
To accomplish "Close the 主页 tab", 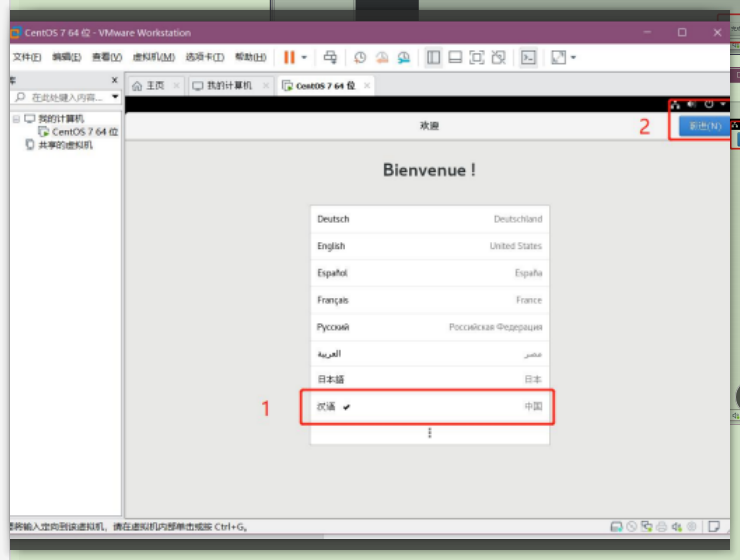I will click(176, 85).
